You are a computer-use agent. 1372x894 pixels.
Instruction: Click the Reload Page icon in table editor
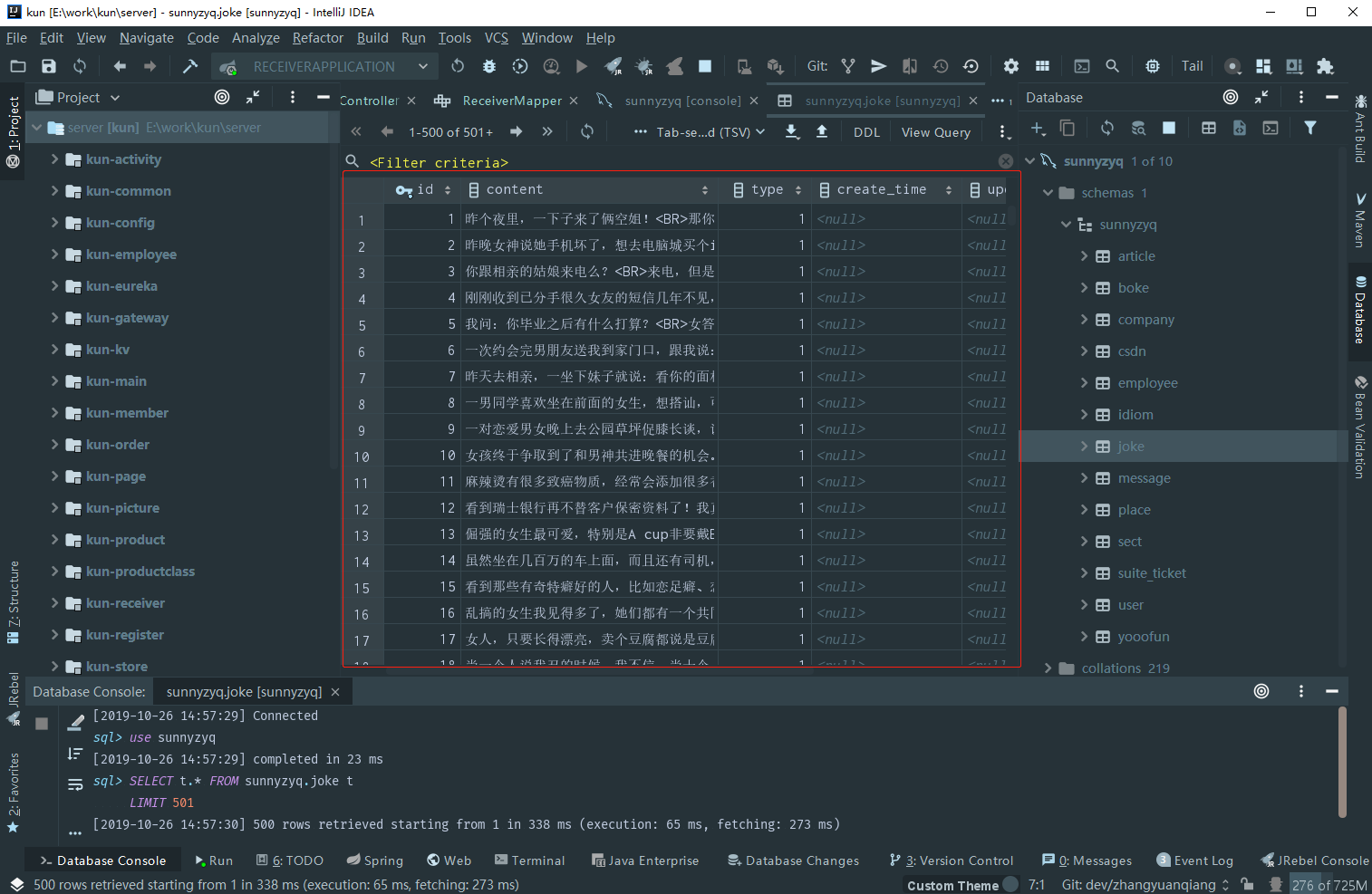(587, 131)
